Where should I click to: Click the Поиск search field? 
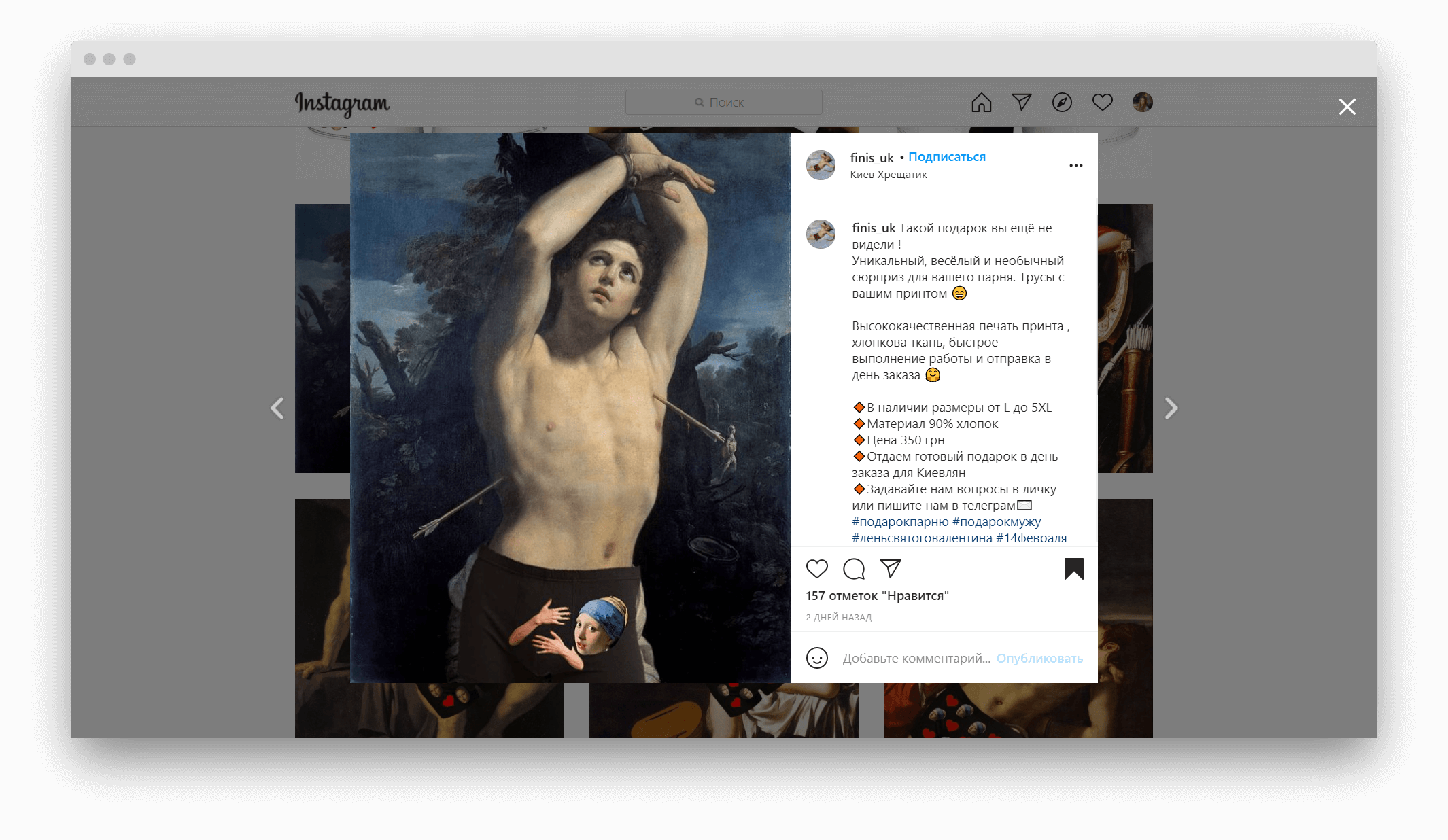pos(723,103)
